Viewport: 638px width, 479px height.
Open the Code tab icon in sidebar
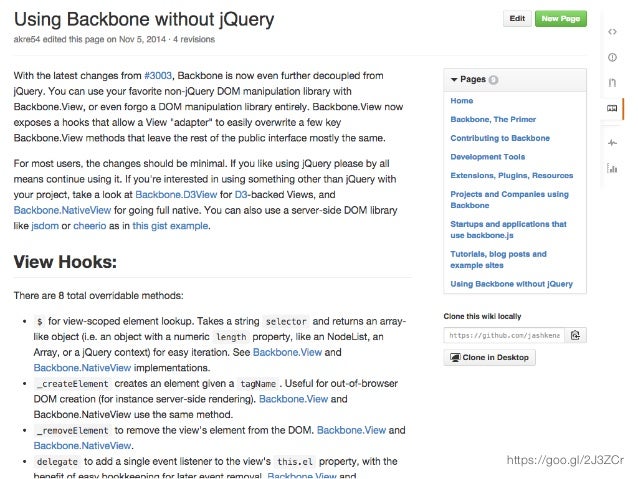[612, 31]
